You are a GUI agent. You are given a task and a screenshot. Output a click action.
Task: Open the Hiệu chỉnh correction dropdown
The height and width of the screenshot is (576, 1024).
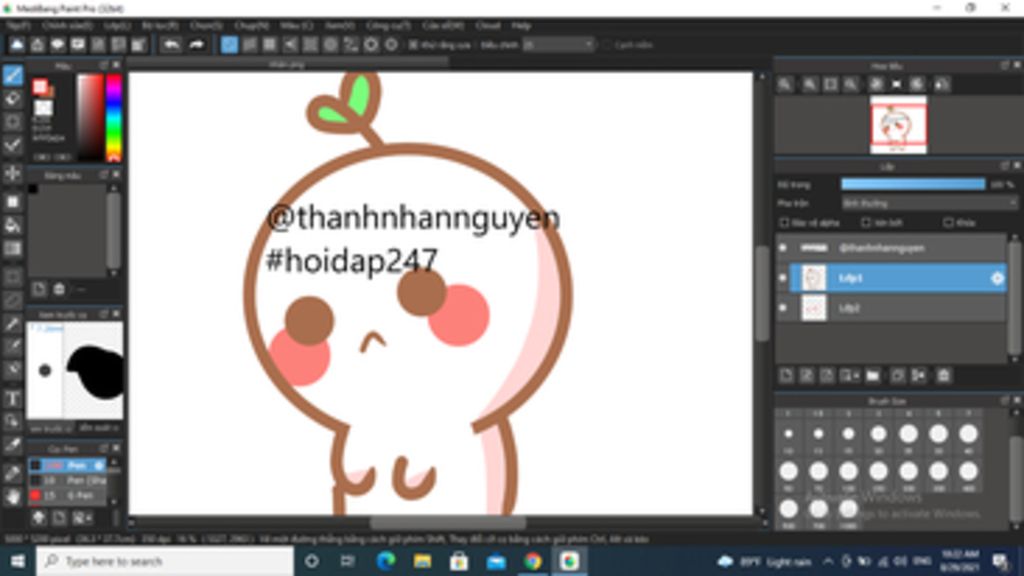click(558, 44)
